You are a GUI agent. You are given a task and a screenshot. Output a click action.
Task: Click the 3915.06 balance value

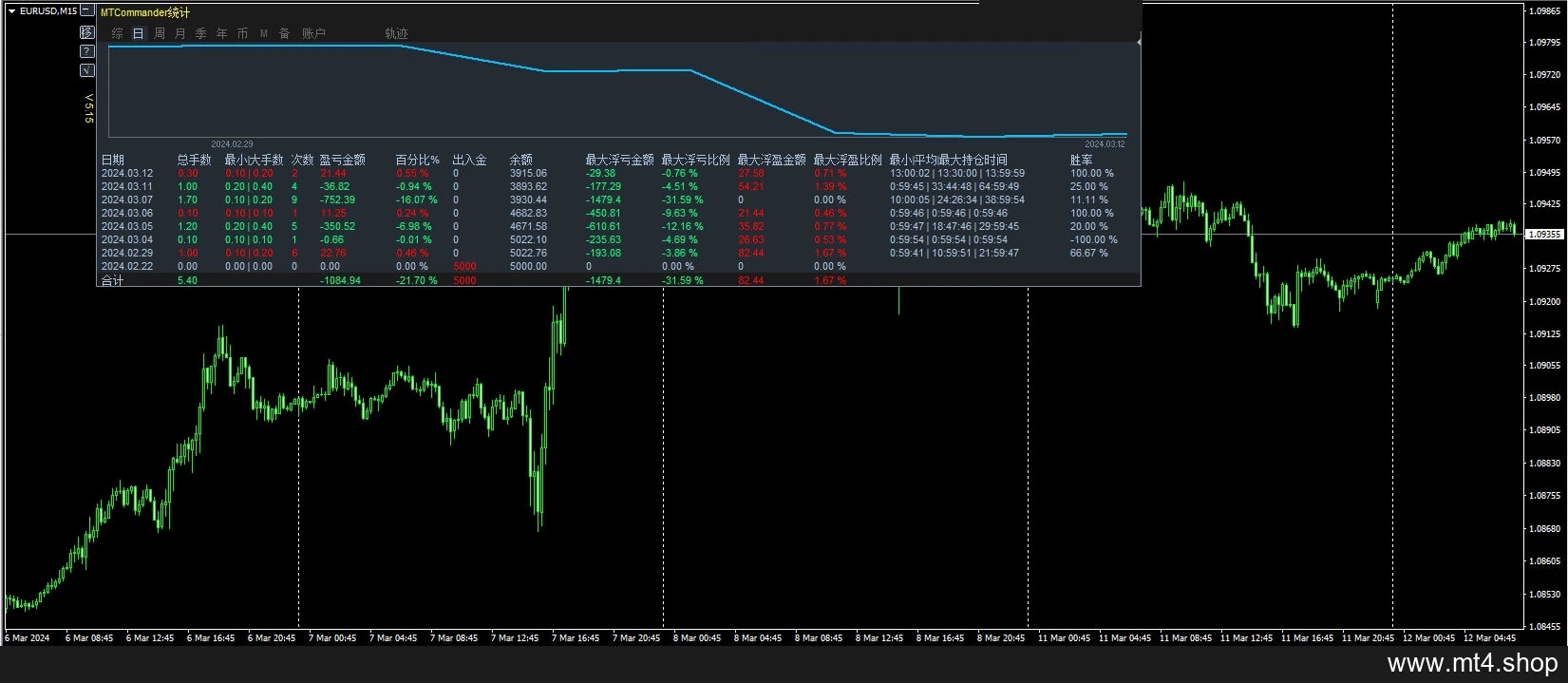[x=528, y=173]
